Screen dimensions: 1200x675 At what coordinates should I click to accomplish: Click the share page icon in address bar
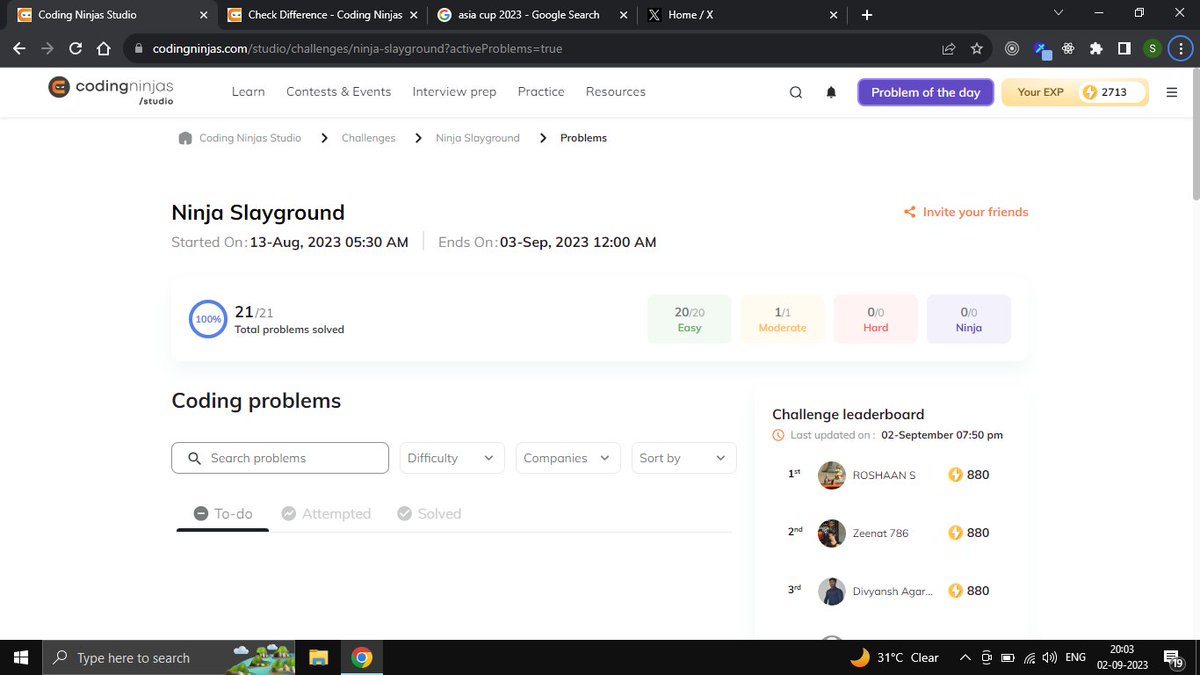948,48
